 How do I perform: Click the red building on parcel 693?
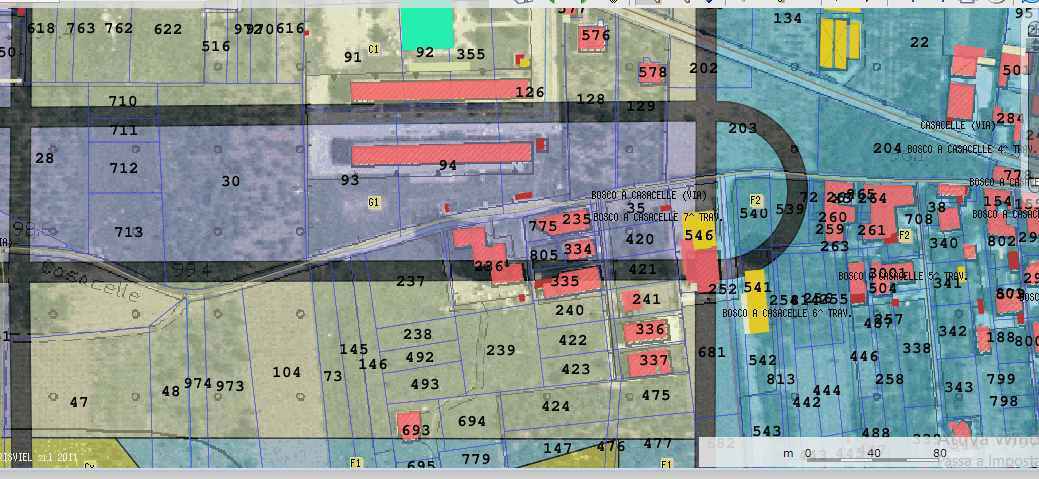coord(410,426)
